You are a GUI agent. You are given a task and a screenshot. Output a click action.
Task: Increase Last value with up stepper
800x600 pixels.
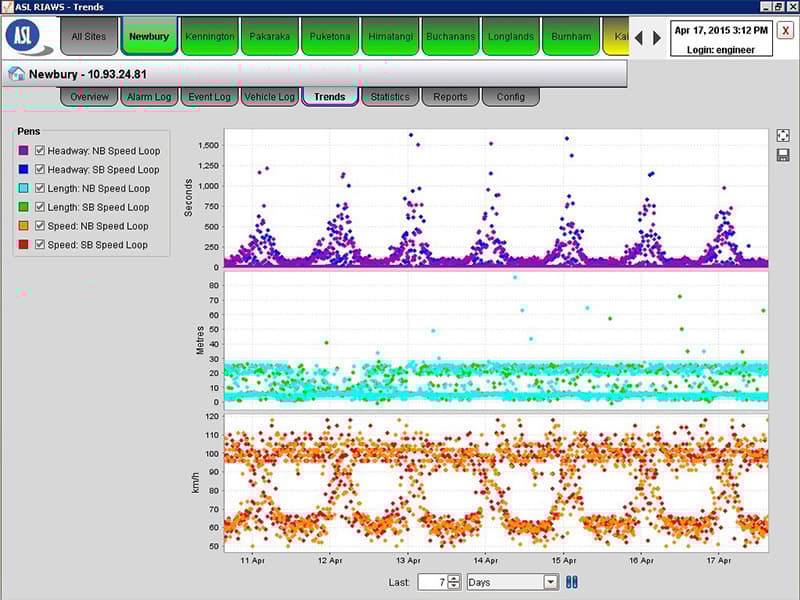click(454, 578)
